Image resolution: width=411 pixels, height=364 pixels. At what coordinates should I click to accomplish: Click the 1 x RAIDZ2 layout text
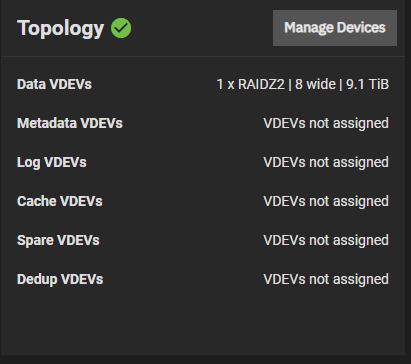[251, 84]
